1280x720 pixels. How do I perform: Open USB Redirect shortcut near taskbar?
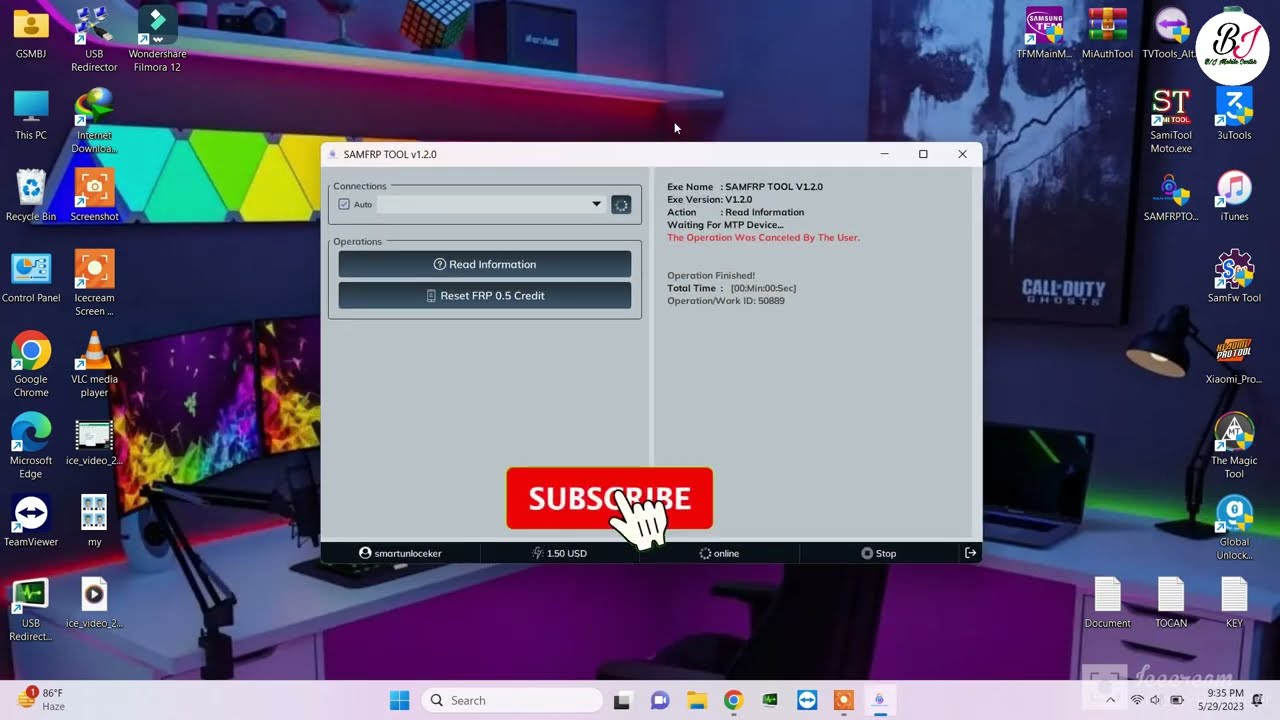click(31, 609)
